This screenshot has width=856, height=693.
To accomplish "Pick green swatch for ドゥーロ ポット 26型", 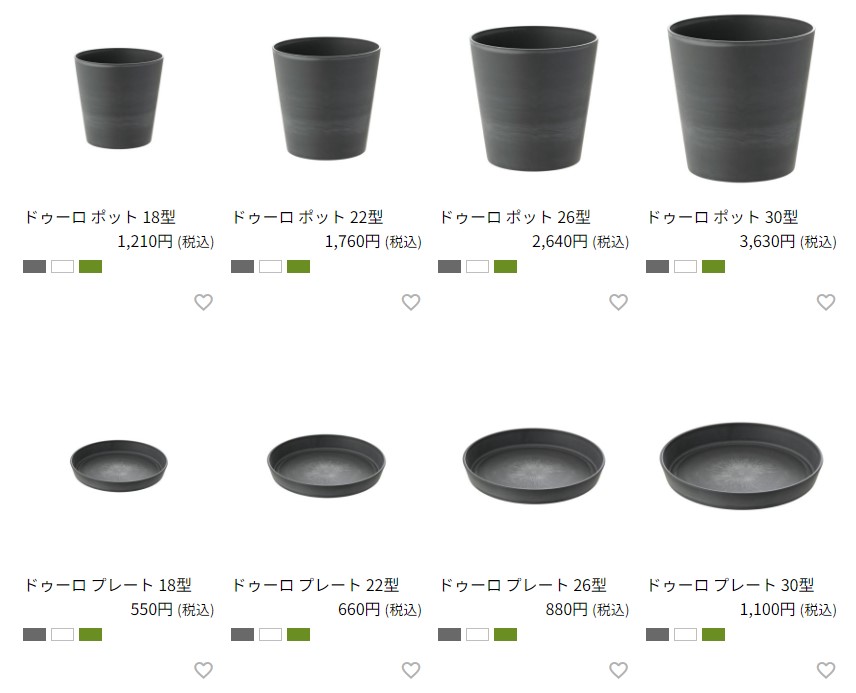I will [506, 266].
